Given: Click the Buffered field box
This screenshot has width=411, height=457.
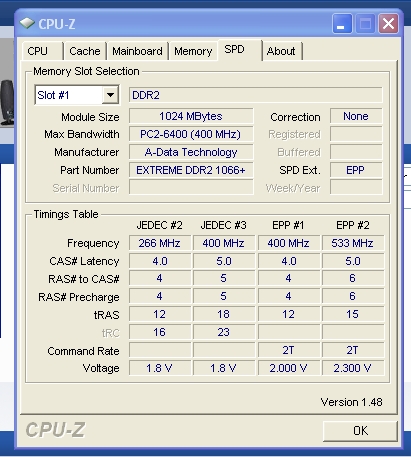Looking at the screenshot, I should tap(356, 152).
